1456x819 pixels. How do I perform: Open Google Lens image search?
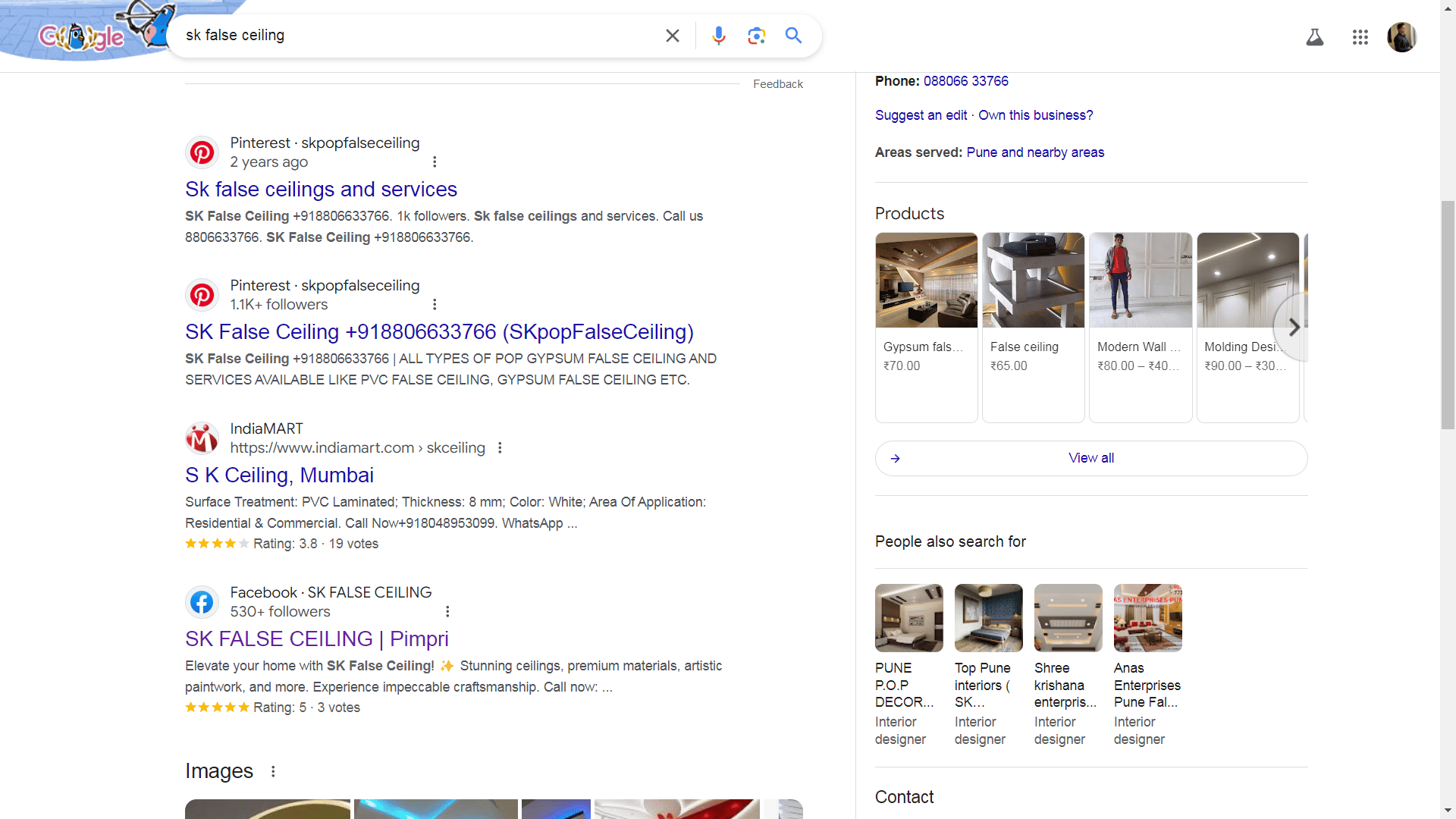point(756,36)
